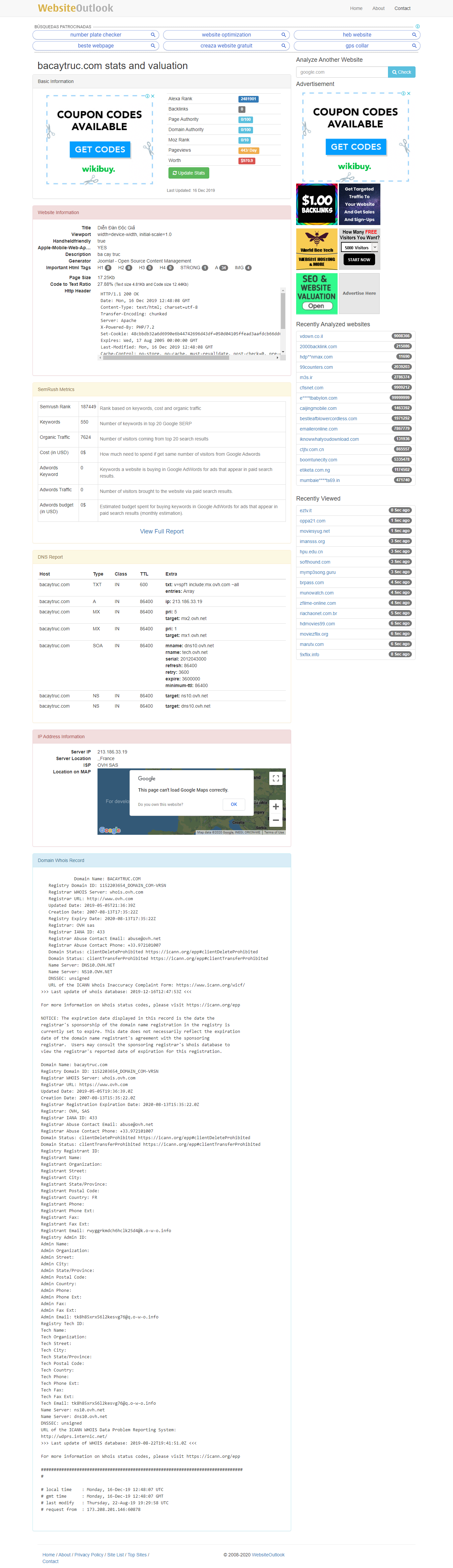453x1568 pixels.
Task: Click the HTTP header horizontal scrollbar
Action: coord(166,357)
